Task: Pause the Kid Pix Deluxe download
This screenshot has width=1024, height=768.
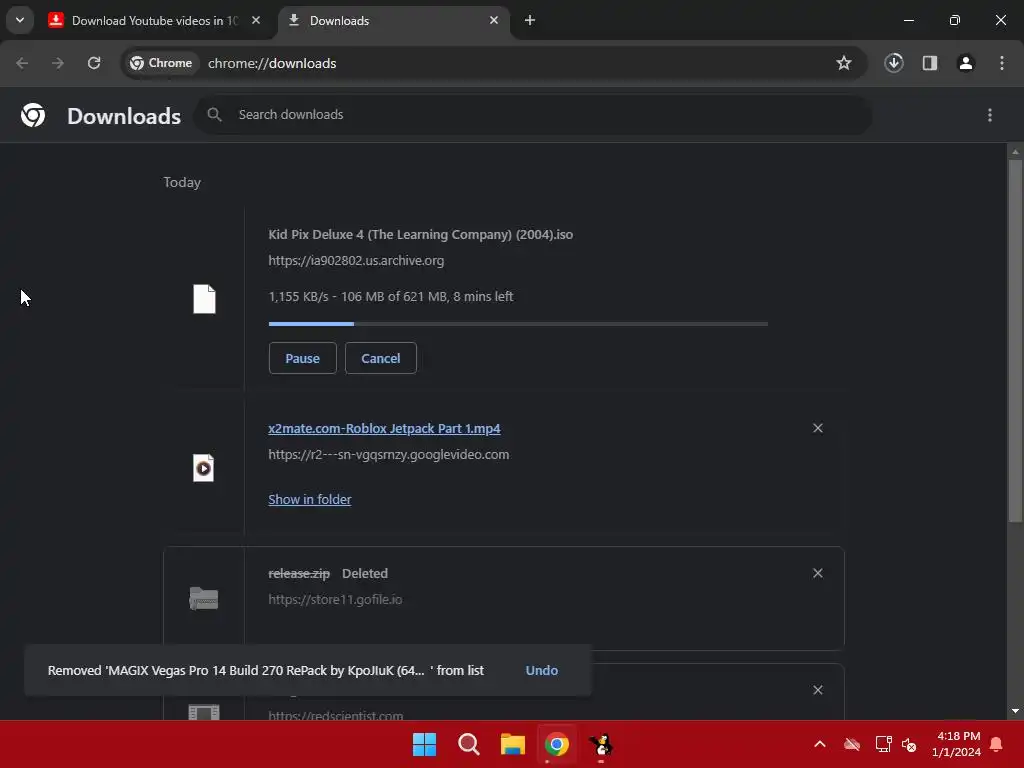Action: (302, 358)
